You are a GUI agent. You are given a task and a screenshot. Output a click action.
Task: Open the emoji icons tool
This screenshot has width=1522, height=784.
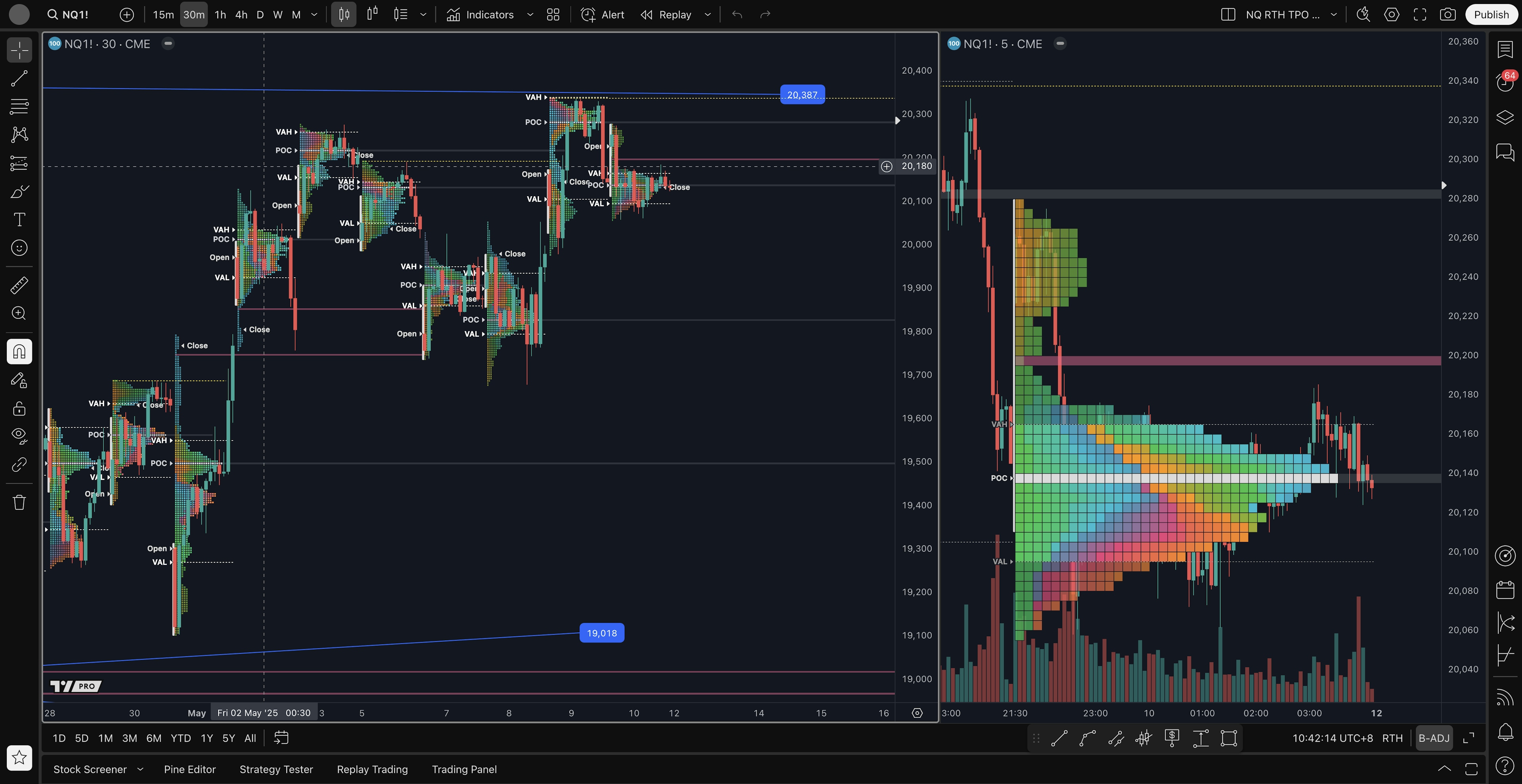click(19, 248)
